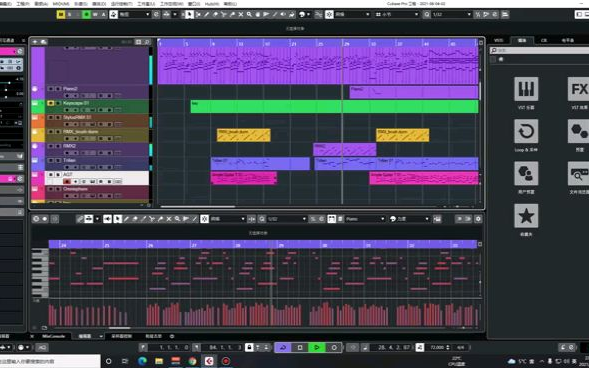Open the VST Instruments piano-keys tile
Image resolution: width=589 pixels, height=368 pixels.
point(526,89)
